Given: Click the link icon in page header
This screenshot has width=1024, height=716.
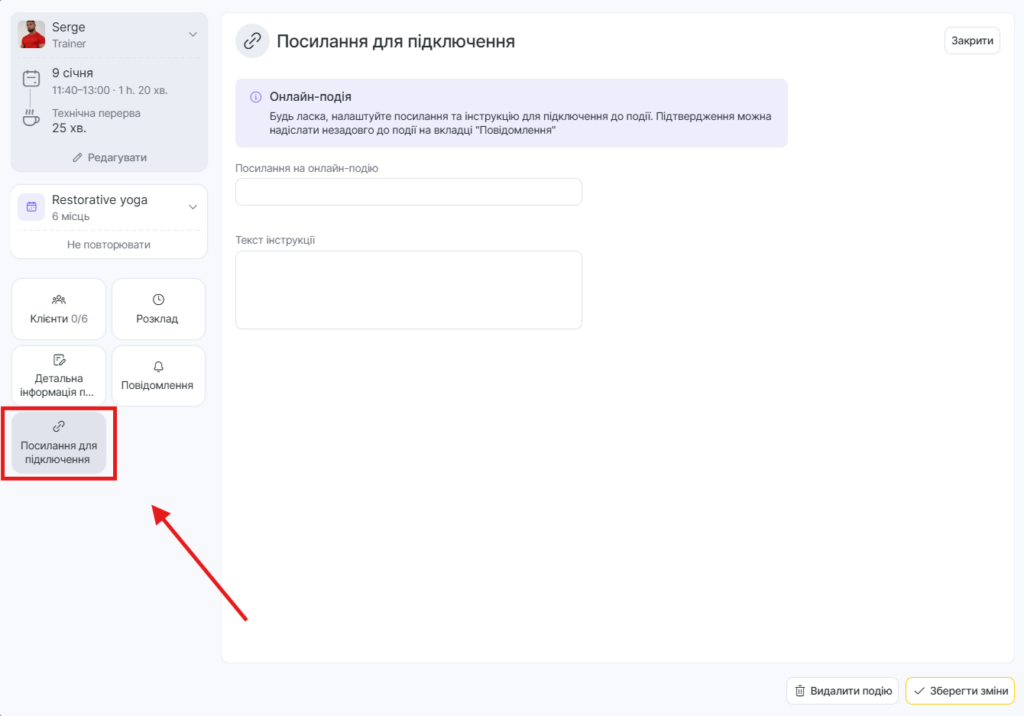Looking at the screenshot, I should [252, 41].
